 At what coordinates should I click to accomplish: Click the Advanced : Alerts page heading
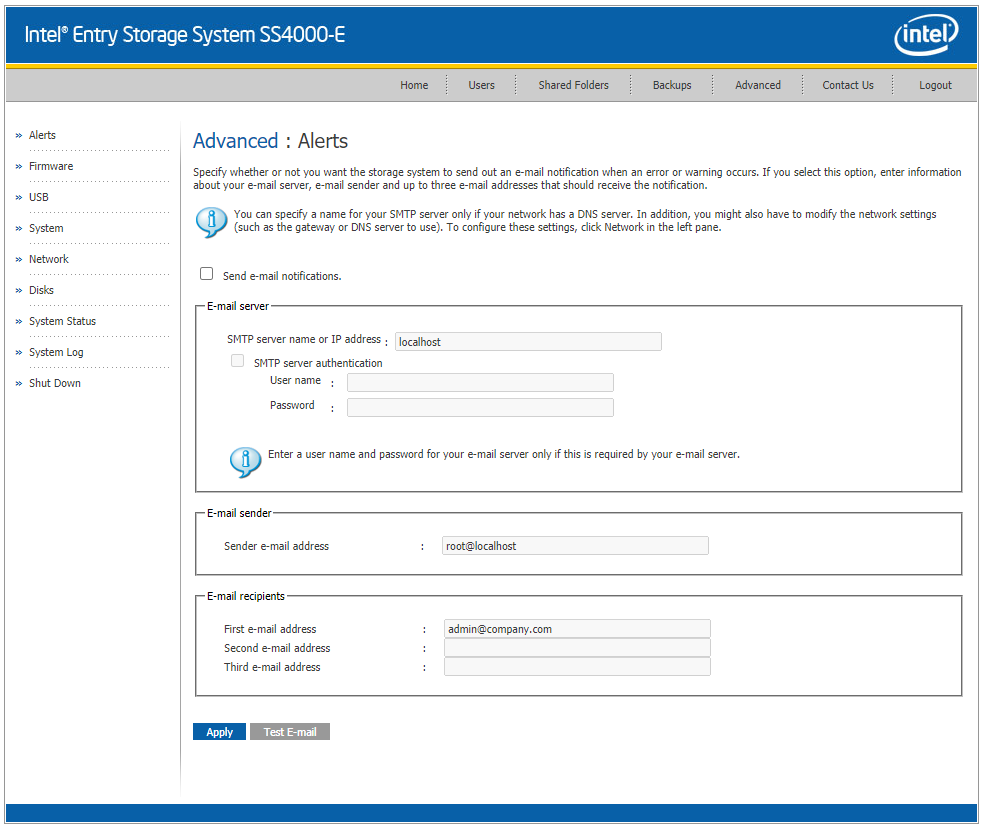(x=270, y=141)
